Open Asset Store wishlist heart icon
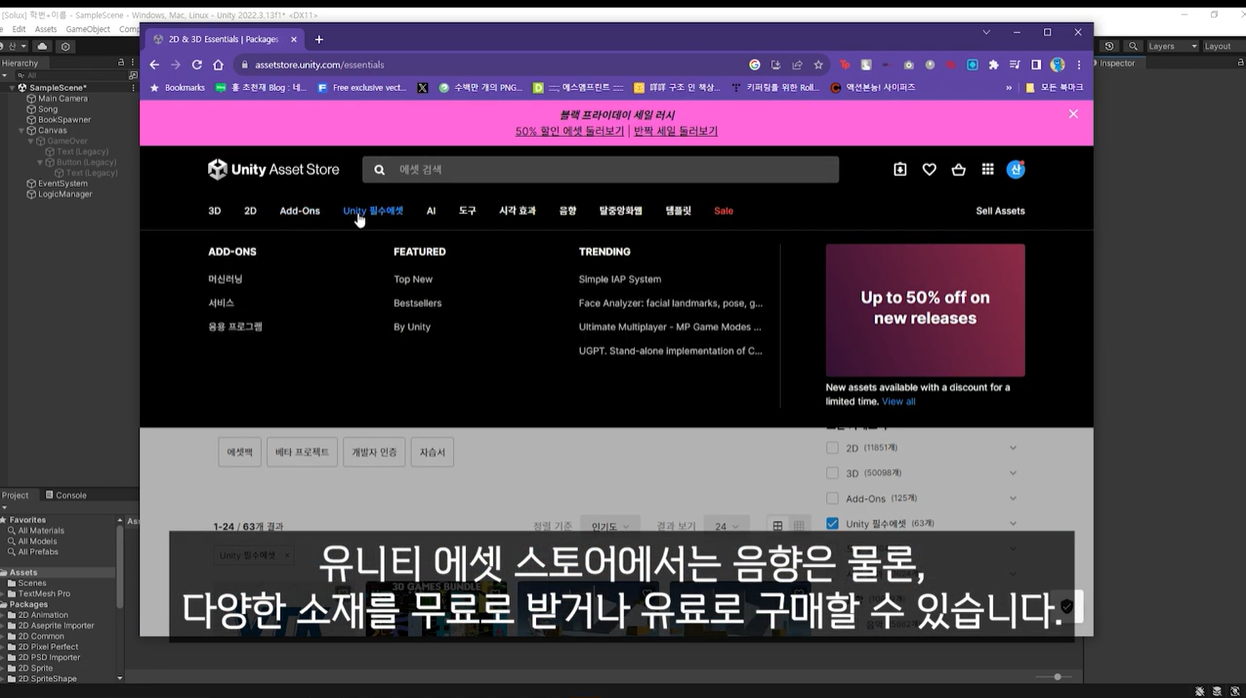The height and width of the screenshot is (698, 1246). point(929,169)
